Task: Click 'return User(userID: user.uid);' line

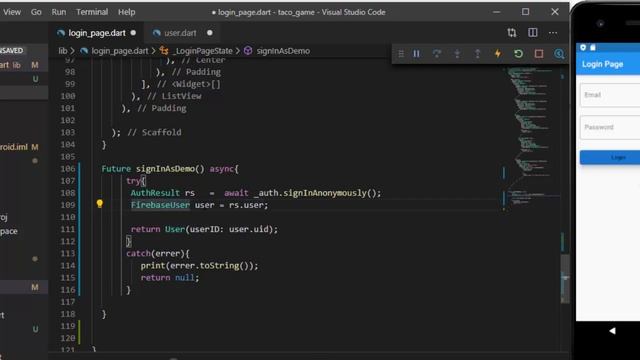Action: tap(204, 229)
